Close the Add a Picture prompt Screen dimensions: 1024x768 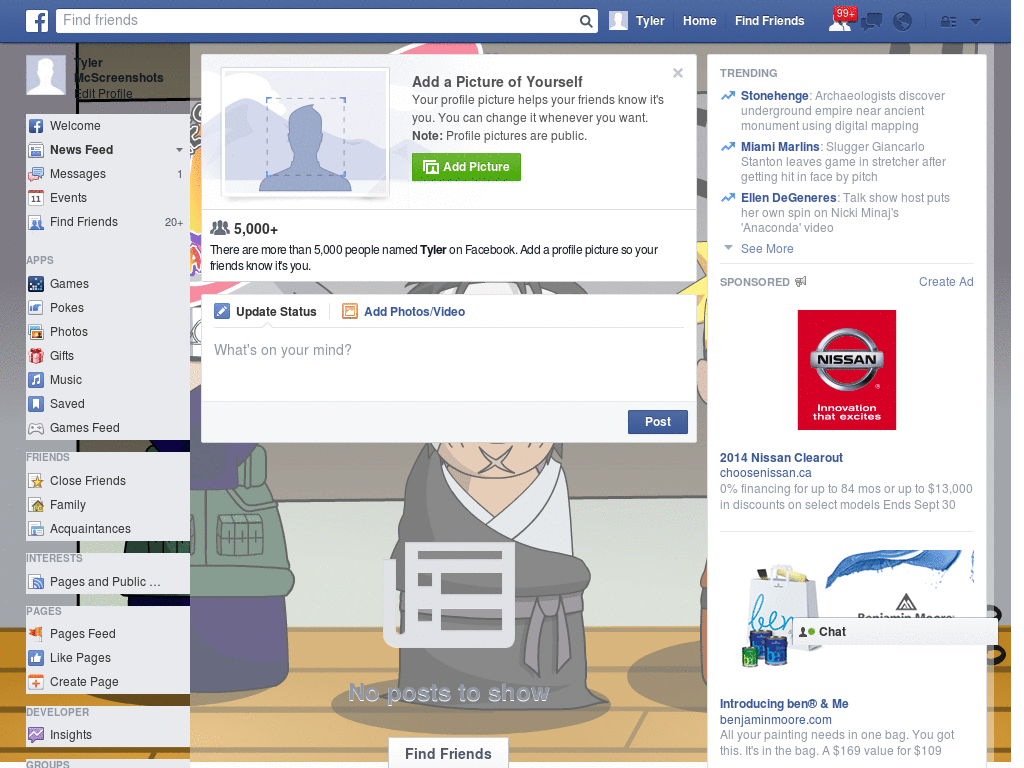coord(678,73)
